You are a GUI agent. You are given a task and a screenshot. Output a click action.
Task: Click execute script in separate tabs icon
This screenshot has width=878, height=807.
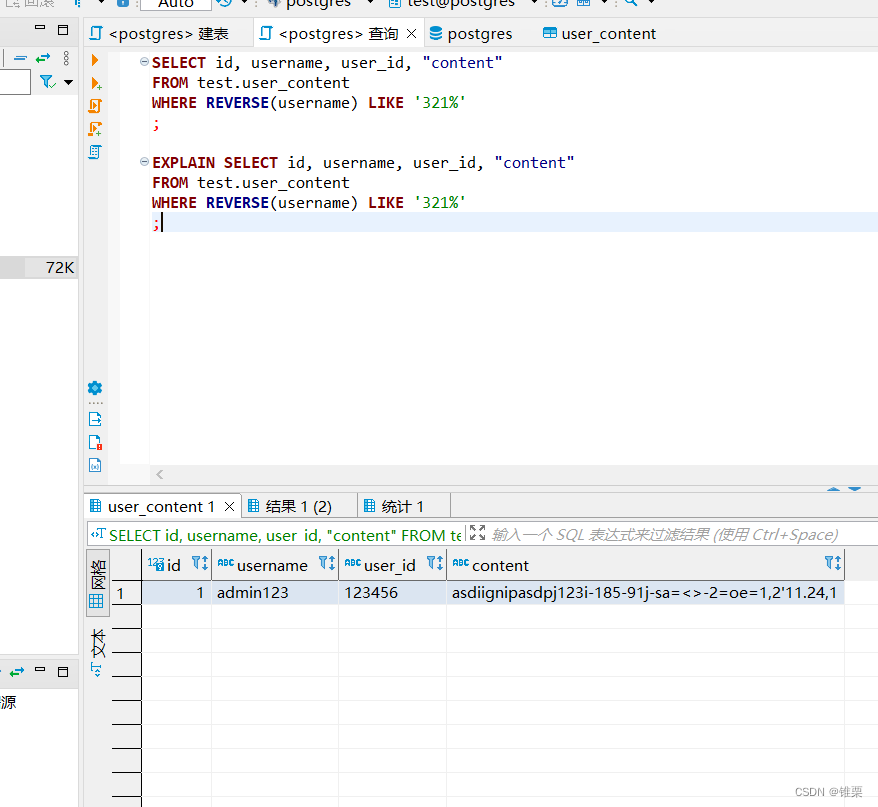pyautogui.click(x=95, y=129)
